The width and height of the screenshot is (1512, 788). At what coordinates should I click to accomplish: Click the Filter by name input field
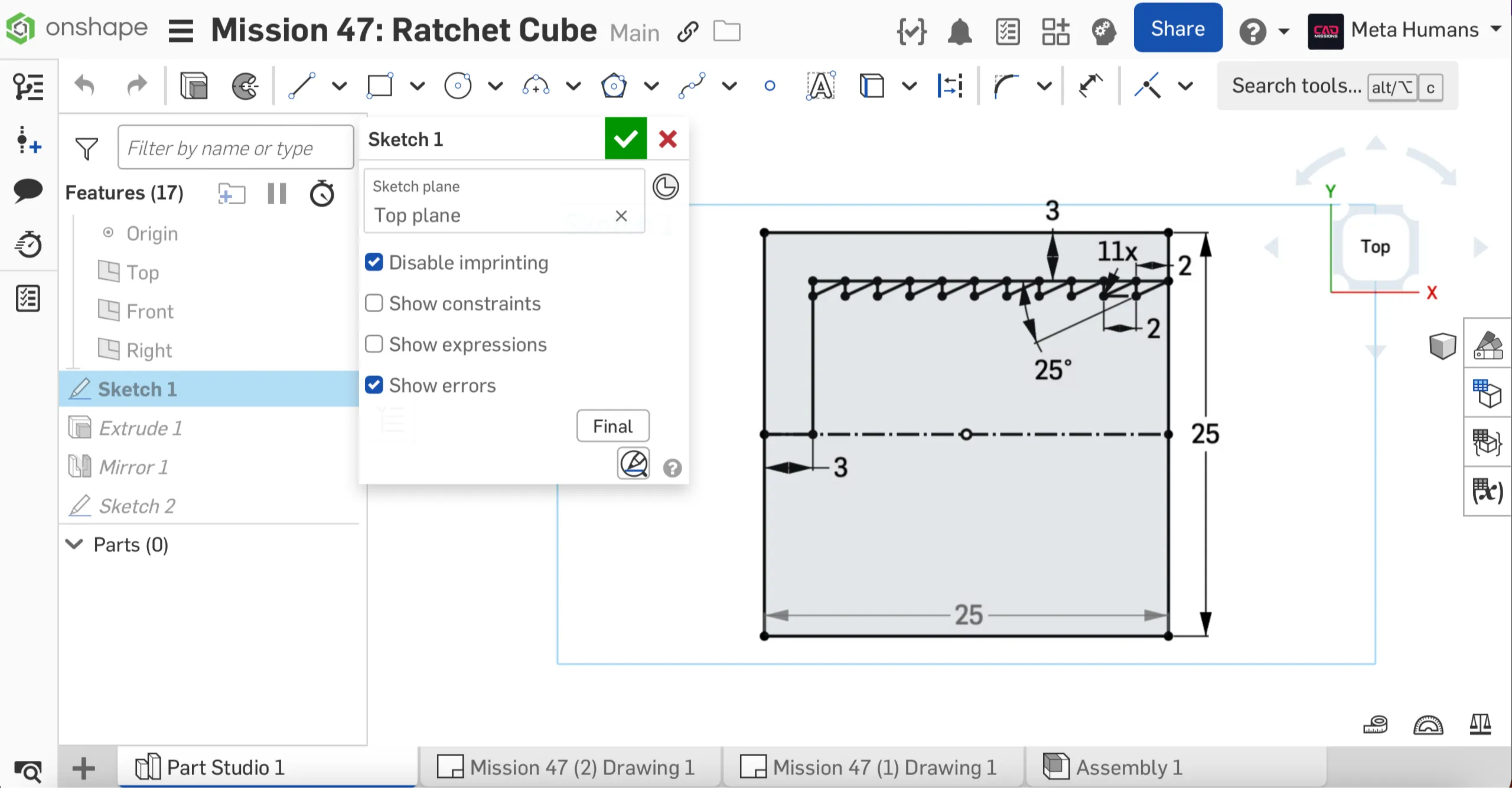pos(235,148)
